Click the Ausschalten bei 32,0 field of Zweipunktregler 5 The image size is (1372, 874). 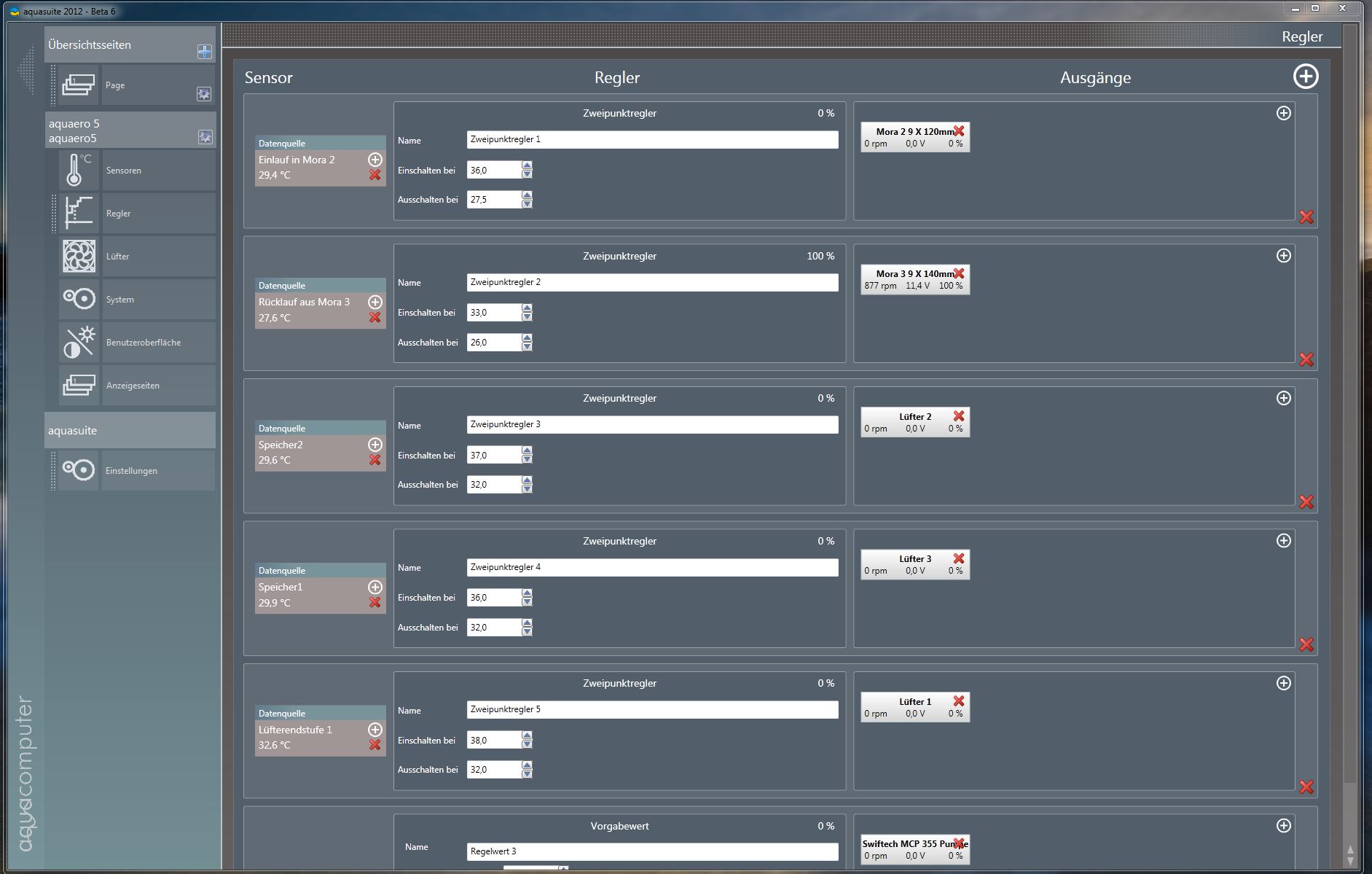click(494, 769)
